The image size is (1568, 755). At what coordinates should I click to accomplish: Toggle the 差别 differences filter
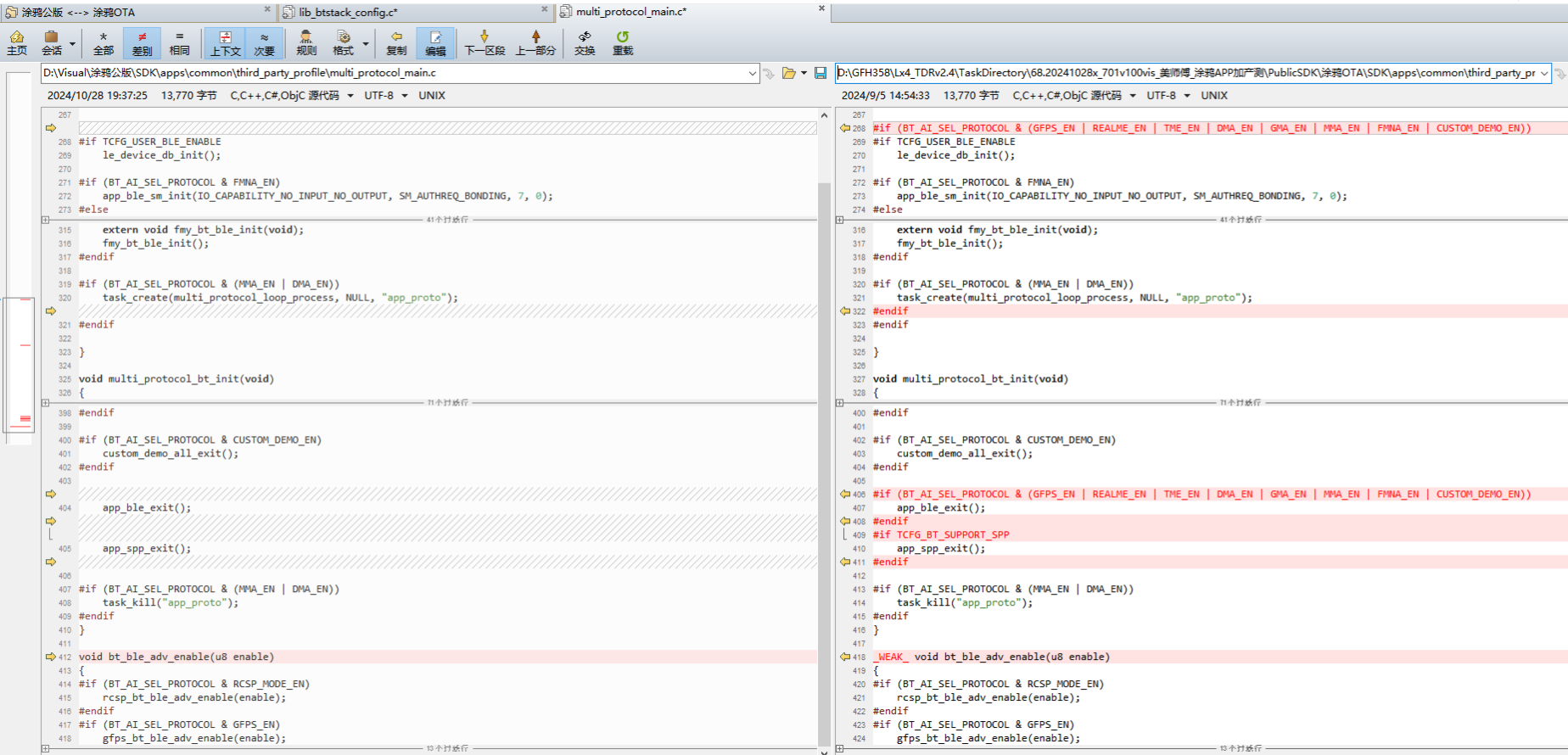142,42
